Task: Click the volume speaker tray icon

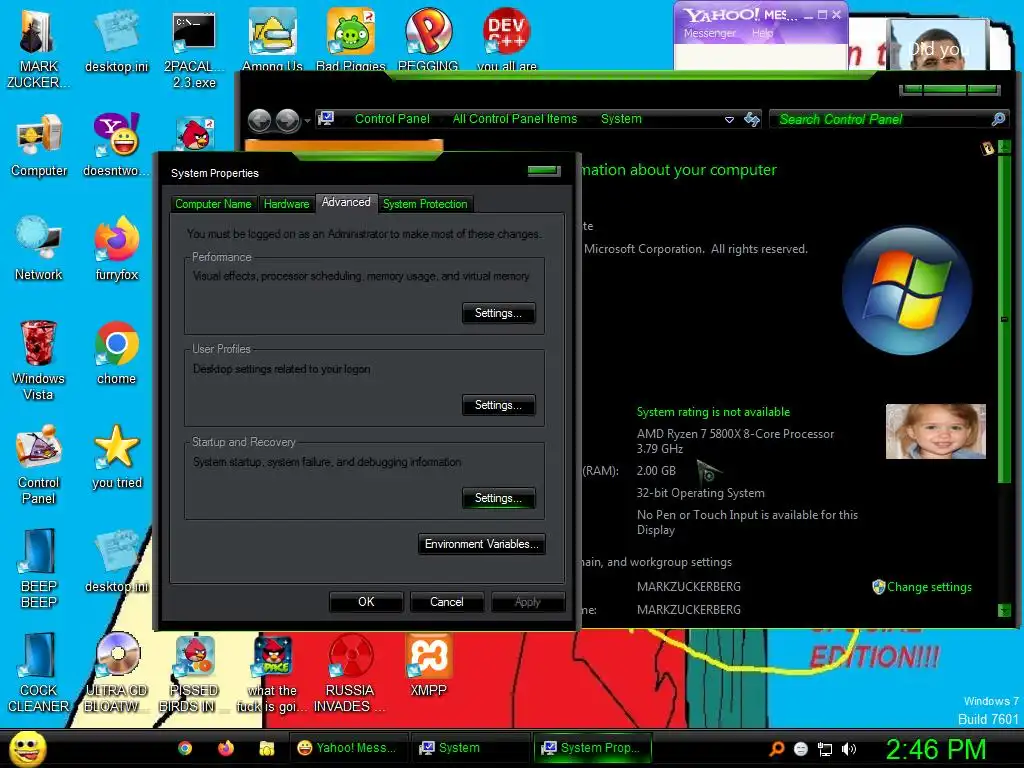Action: point(849,749)
